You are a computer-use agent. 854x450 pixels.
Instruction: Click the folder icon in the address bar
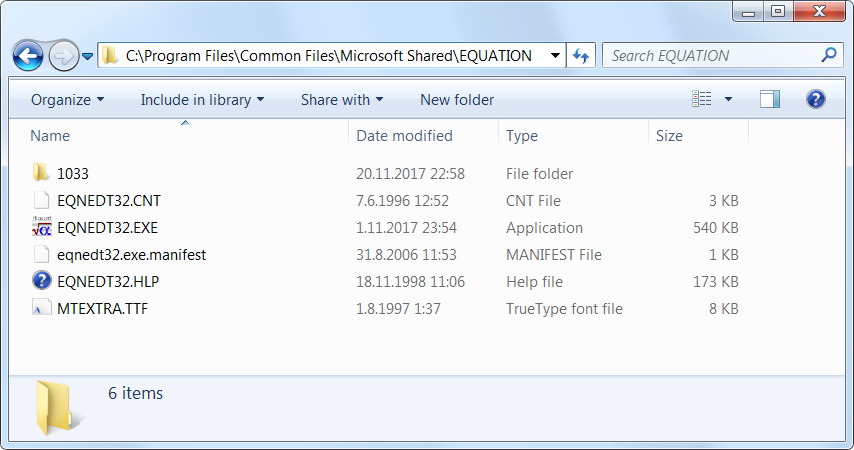point(110,55)
